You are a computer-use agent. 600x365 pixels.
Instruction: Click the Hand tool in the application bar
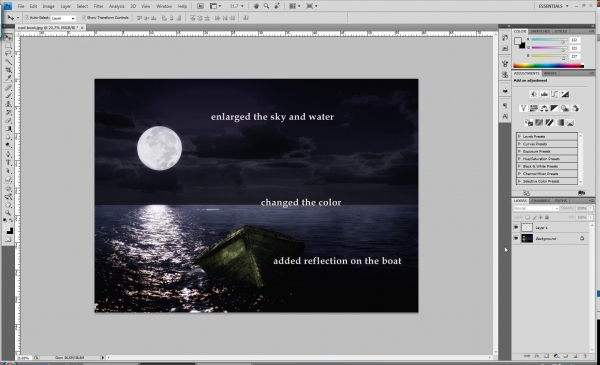[256, 6]
